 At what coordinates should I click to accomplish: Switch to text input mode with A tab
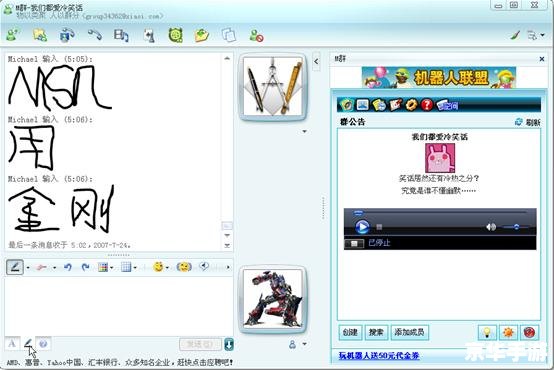[12, 343]
